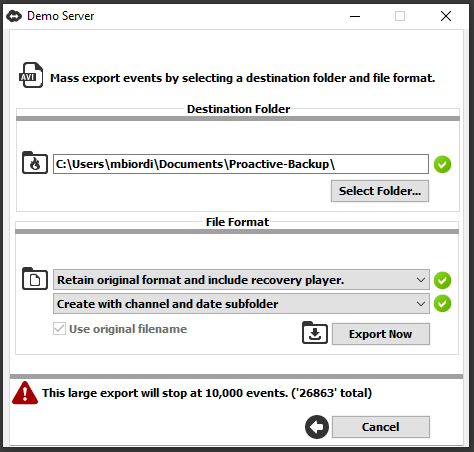
Task: Open the Create with channel and date subfolder dropdown
Action: click(241, 304)
